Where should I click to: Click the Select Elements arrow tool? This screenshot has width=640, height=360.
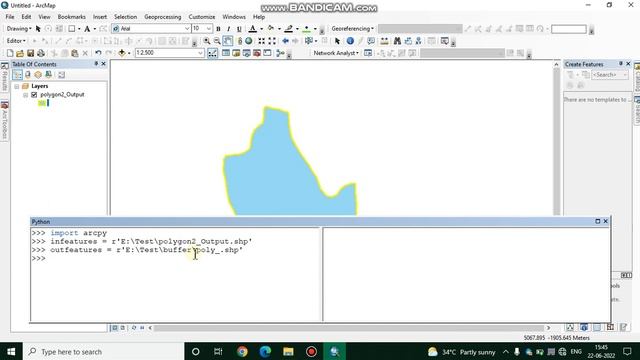pos(337,41)
